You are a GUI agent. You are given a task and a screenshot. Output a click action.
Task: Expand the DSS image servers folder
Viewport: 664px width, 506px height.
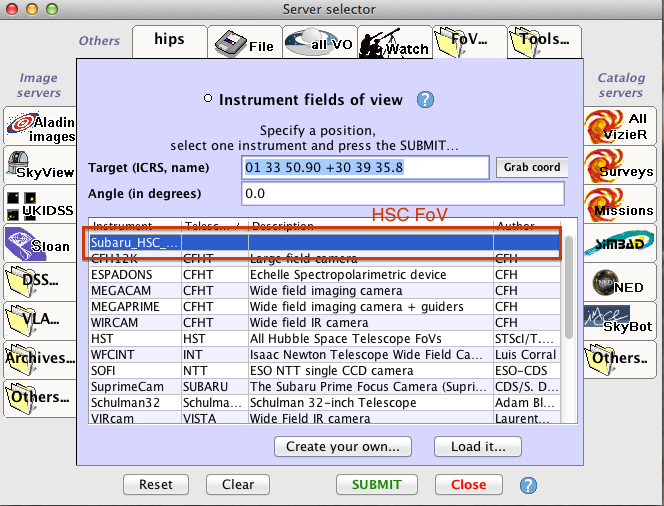(x=40, y=282)
